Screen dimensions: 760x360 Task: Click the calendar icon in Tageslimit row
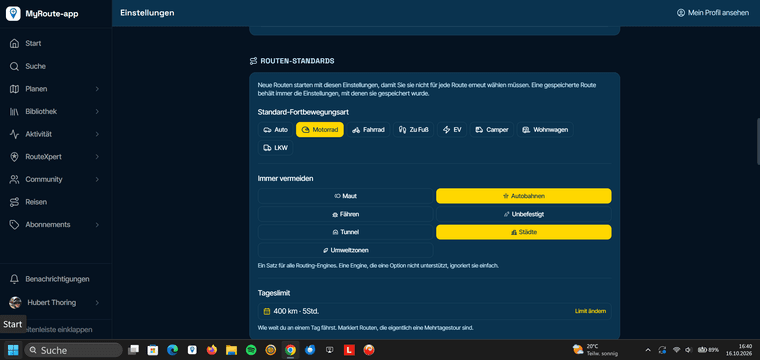point(267,311)
